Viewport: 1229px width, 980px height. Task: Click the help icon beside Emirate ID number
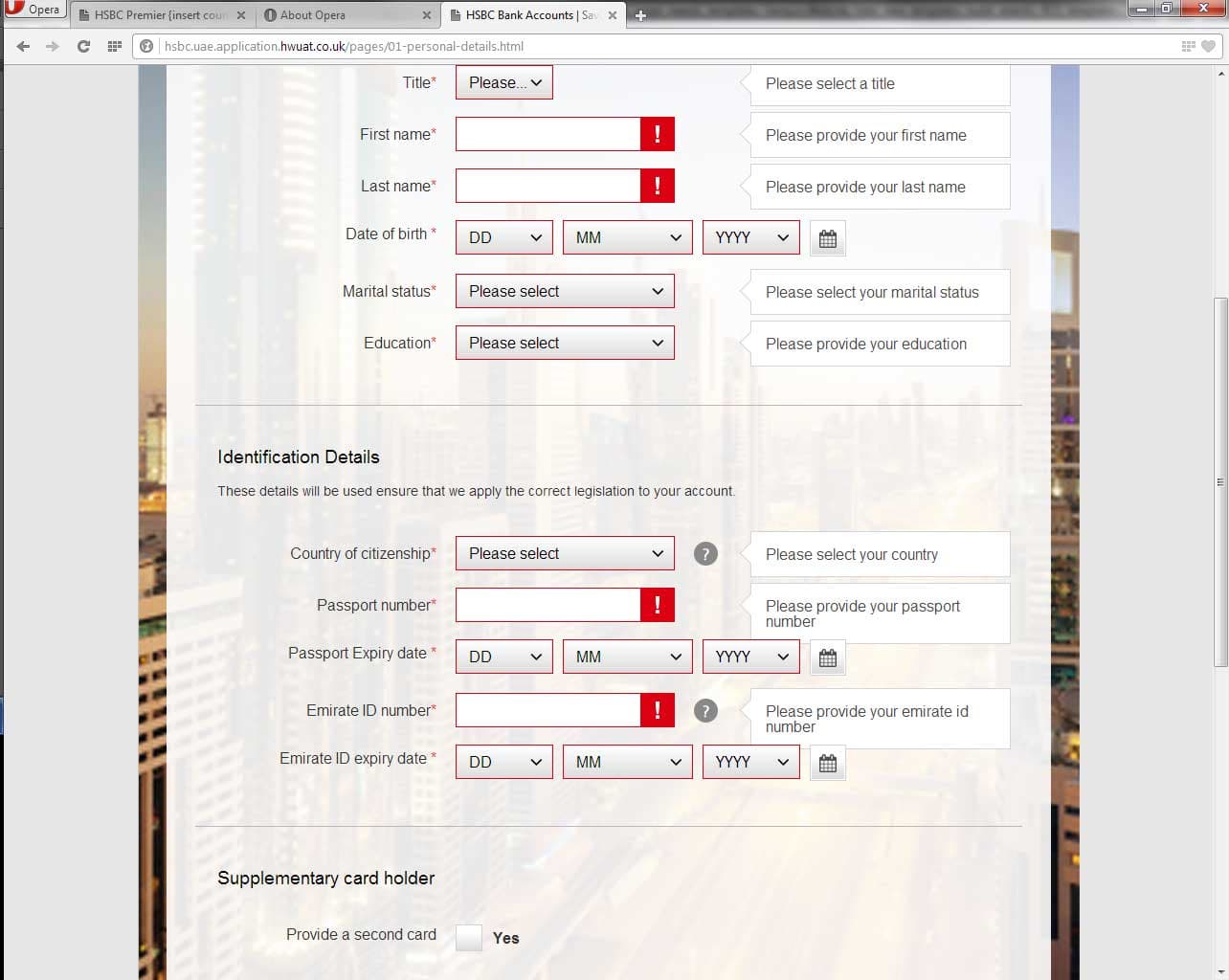(x=705, y=710)
